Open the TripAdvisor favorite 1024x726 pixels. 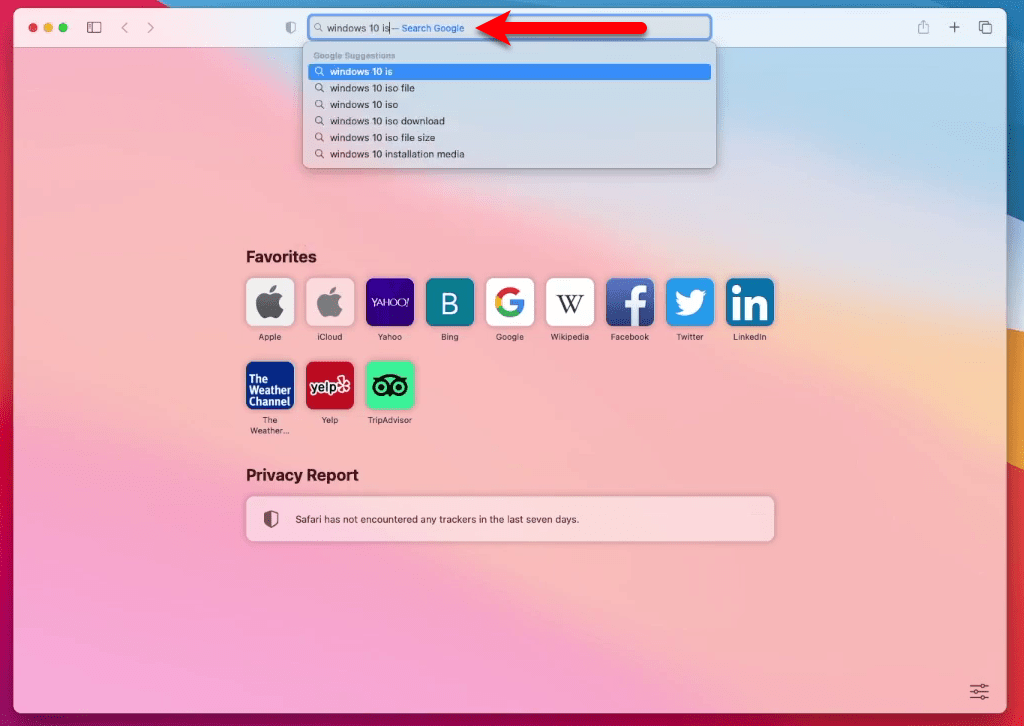(x=390, y=385)
